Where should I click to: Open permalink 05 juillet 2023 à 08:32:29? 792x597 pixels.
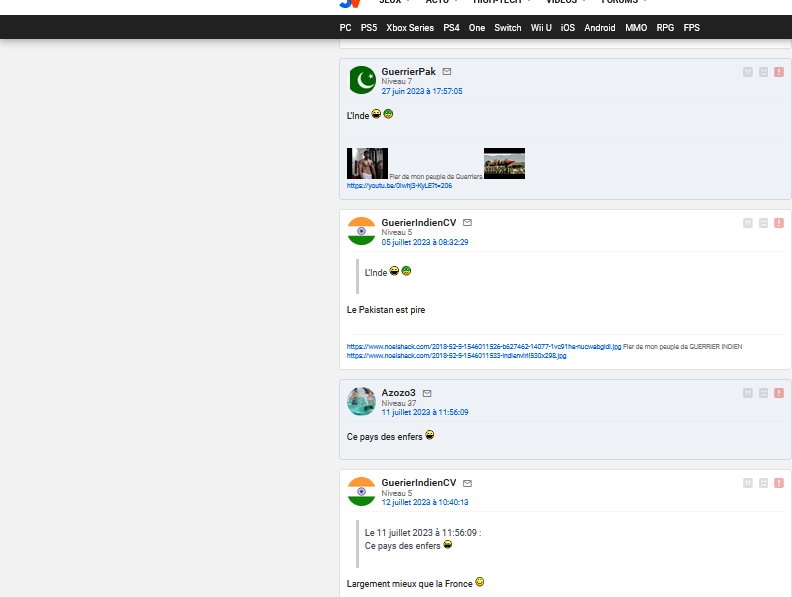click(425, 242)
